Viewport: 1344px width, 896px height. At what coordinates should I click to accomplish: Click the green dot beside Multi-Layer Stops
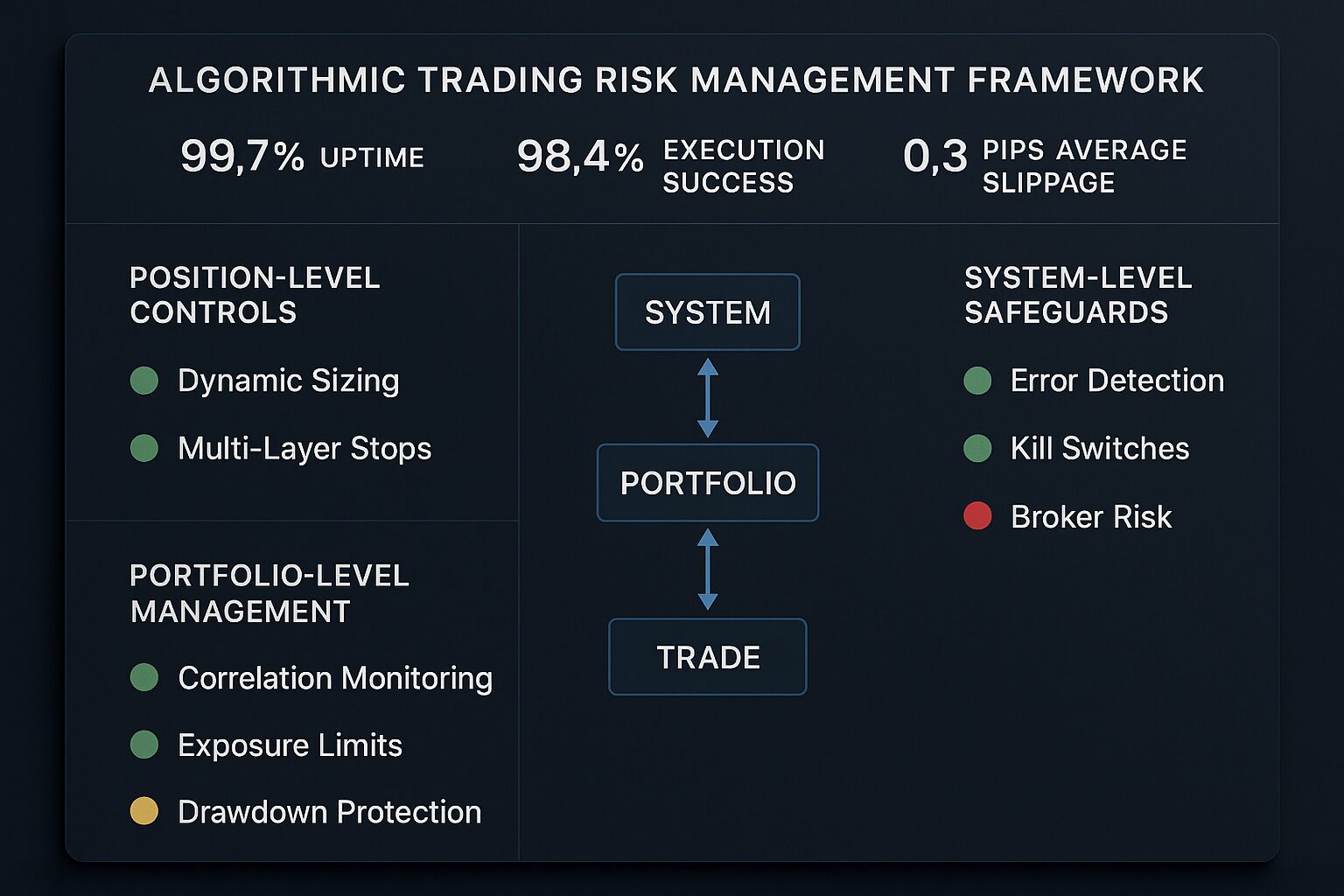144,448
